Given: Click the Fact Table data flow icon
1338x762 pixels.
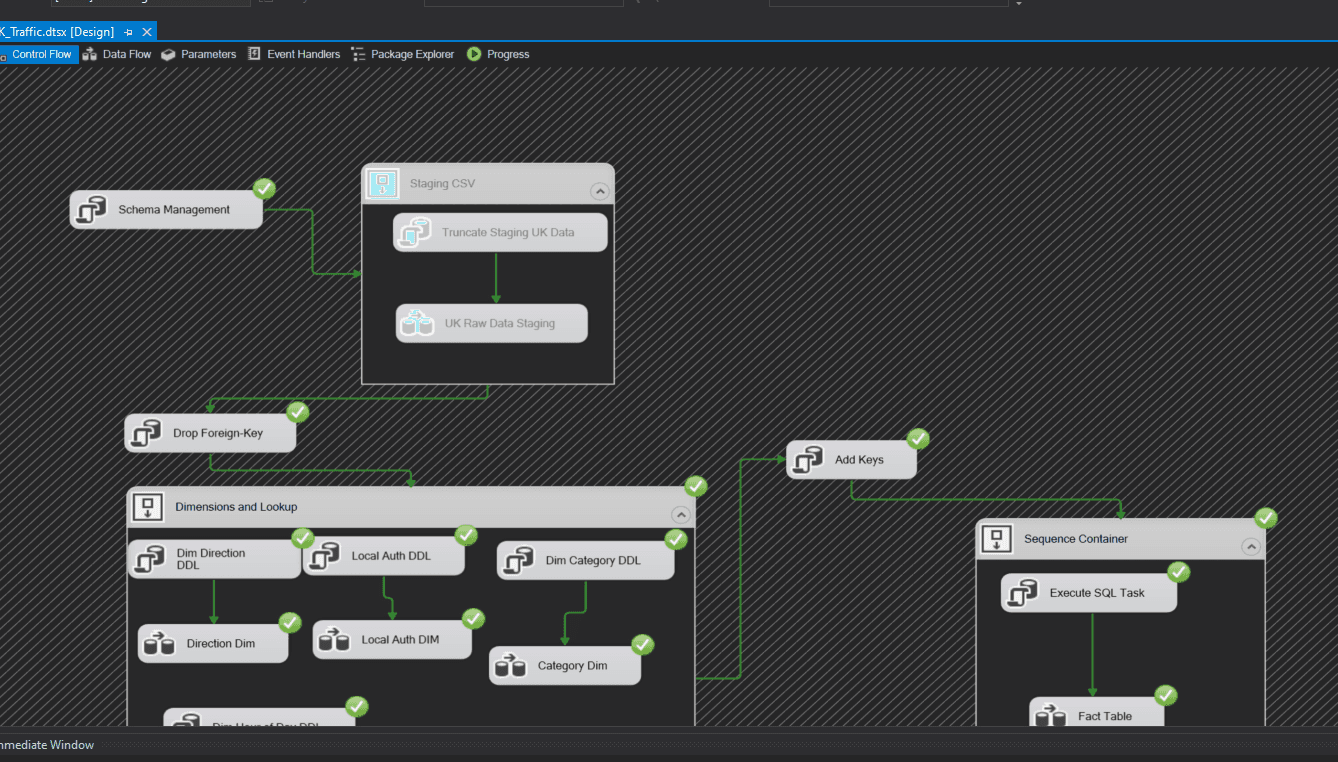Looking at the screenshot, I should [1051, 716].
